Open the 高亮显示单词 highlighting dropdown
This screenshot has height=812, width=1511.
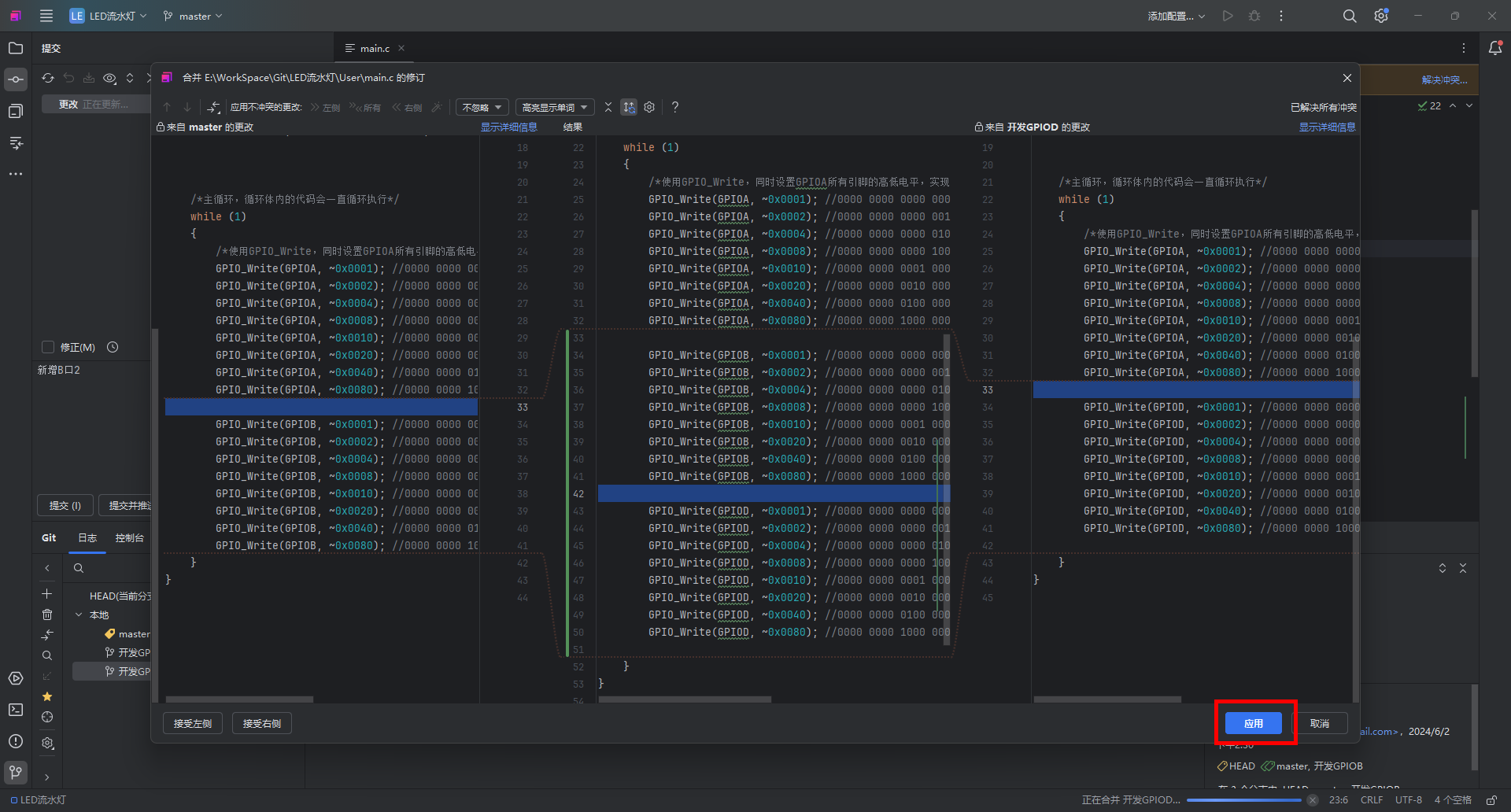coord(554,107)
